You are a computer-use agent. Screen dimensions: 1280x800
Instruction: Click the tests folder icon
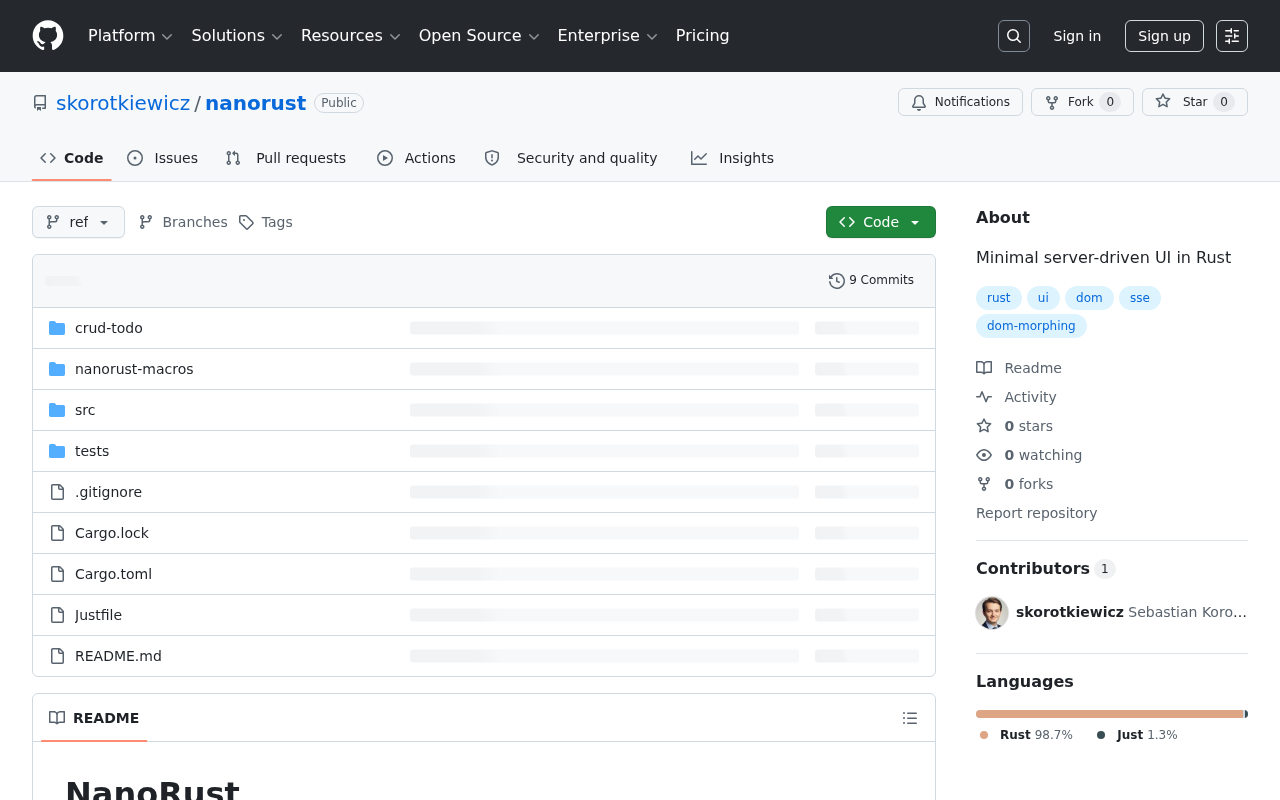(x=57, y=451)
